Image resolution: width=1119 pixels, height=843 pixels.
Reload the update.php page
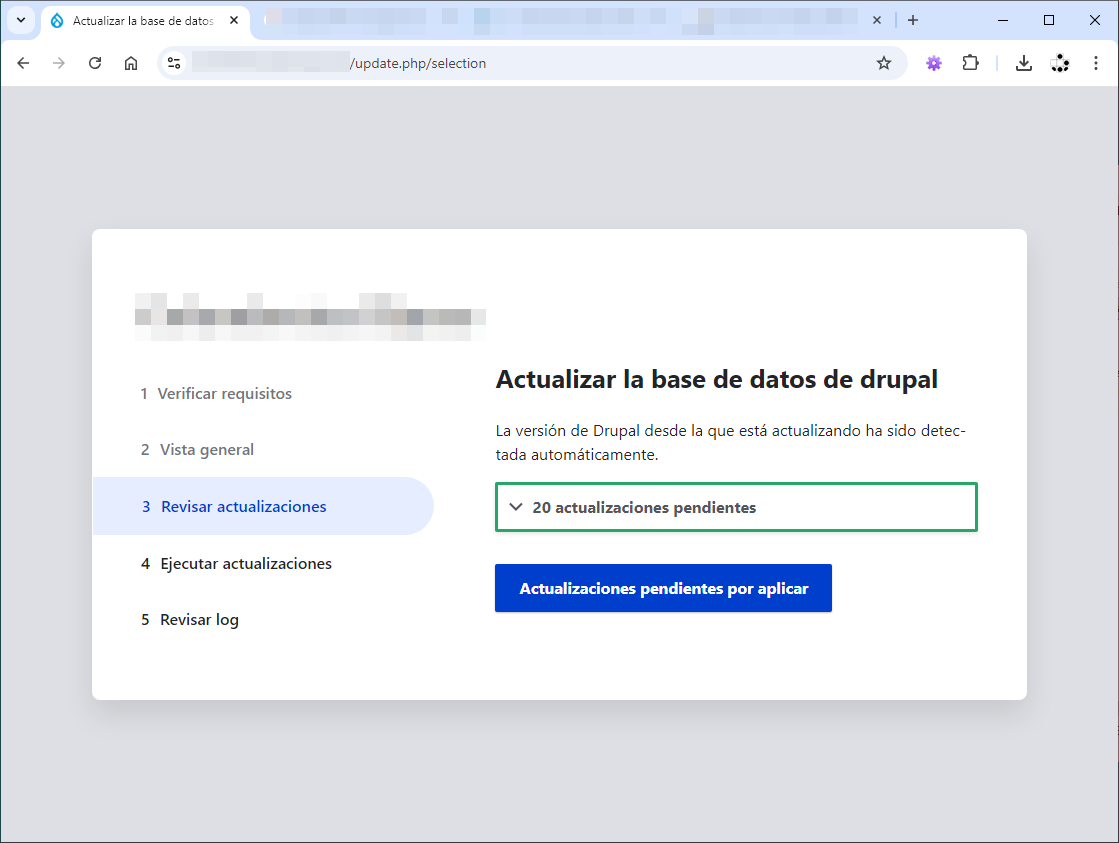click(x=95, y=63)
